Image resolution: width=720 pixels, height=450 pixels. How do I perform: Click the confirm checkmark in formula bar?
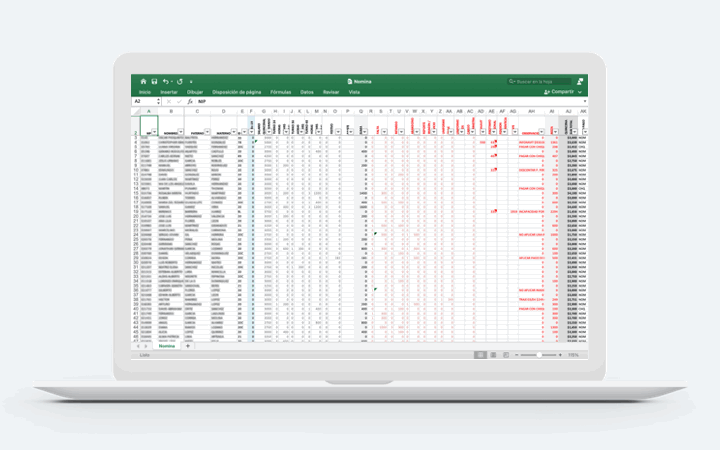point(179,101)
